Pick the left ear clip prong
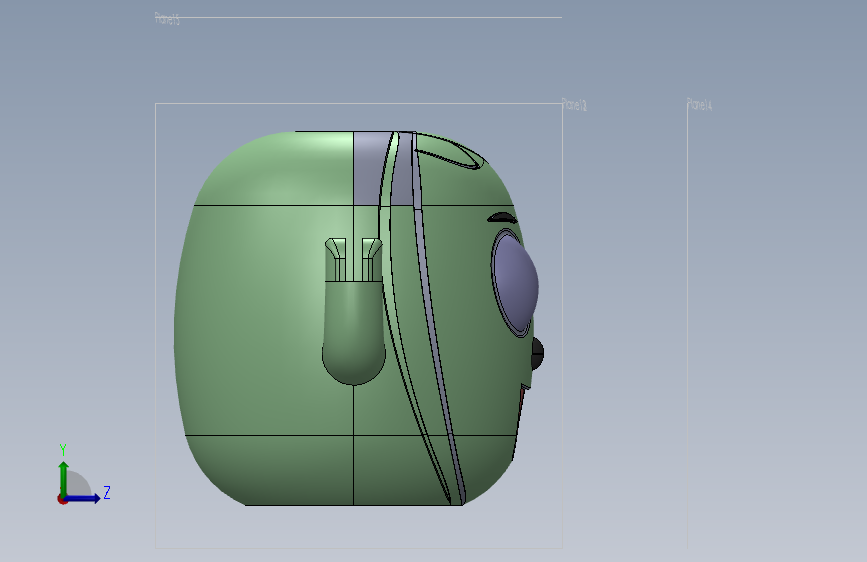The width and height of the screenshot is (867, 562). point(336,259)
